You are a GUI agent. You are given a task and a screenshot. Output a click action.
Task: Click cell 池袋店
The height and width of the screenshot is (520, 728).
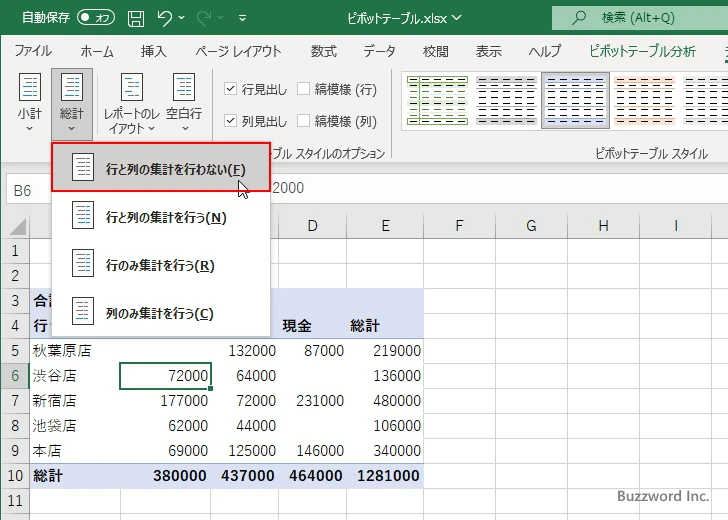click(x=75, y=426)
